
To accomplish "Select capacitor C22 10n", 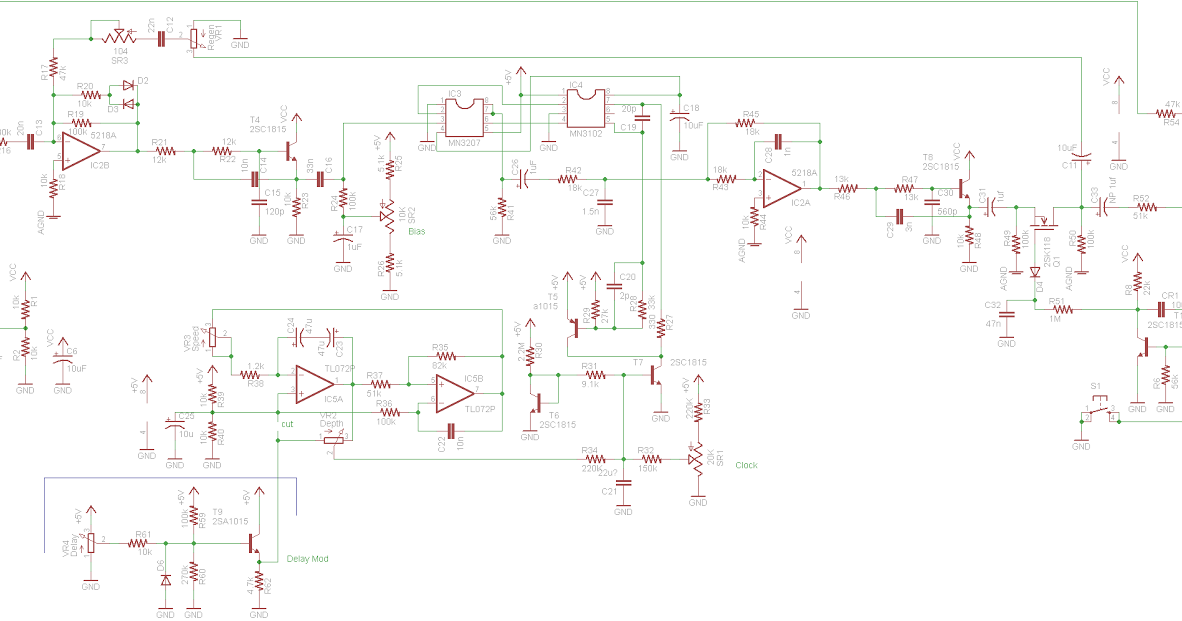I will [x=451, y=430].
